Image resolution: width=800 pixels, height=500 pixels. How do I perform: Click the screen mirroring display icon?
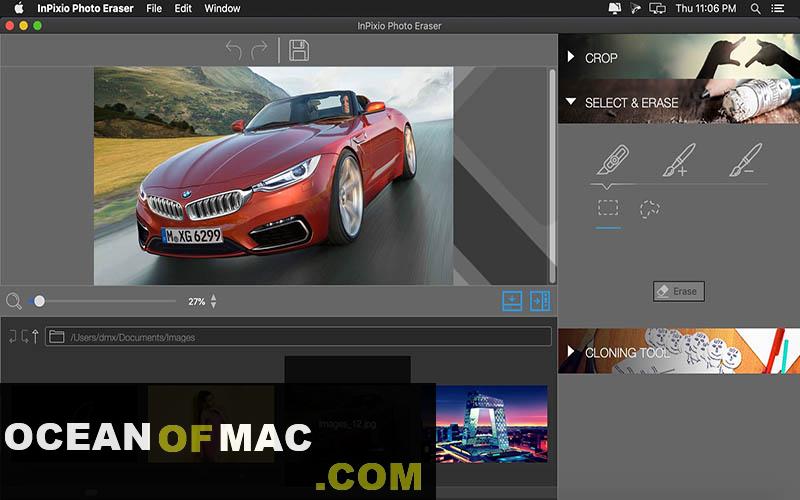657,9
